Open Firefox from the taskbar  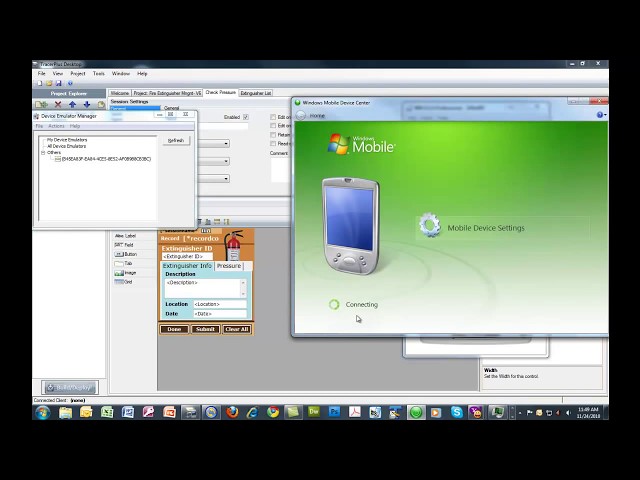pos(232,412)
